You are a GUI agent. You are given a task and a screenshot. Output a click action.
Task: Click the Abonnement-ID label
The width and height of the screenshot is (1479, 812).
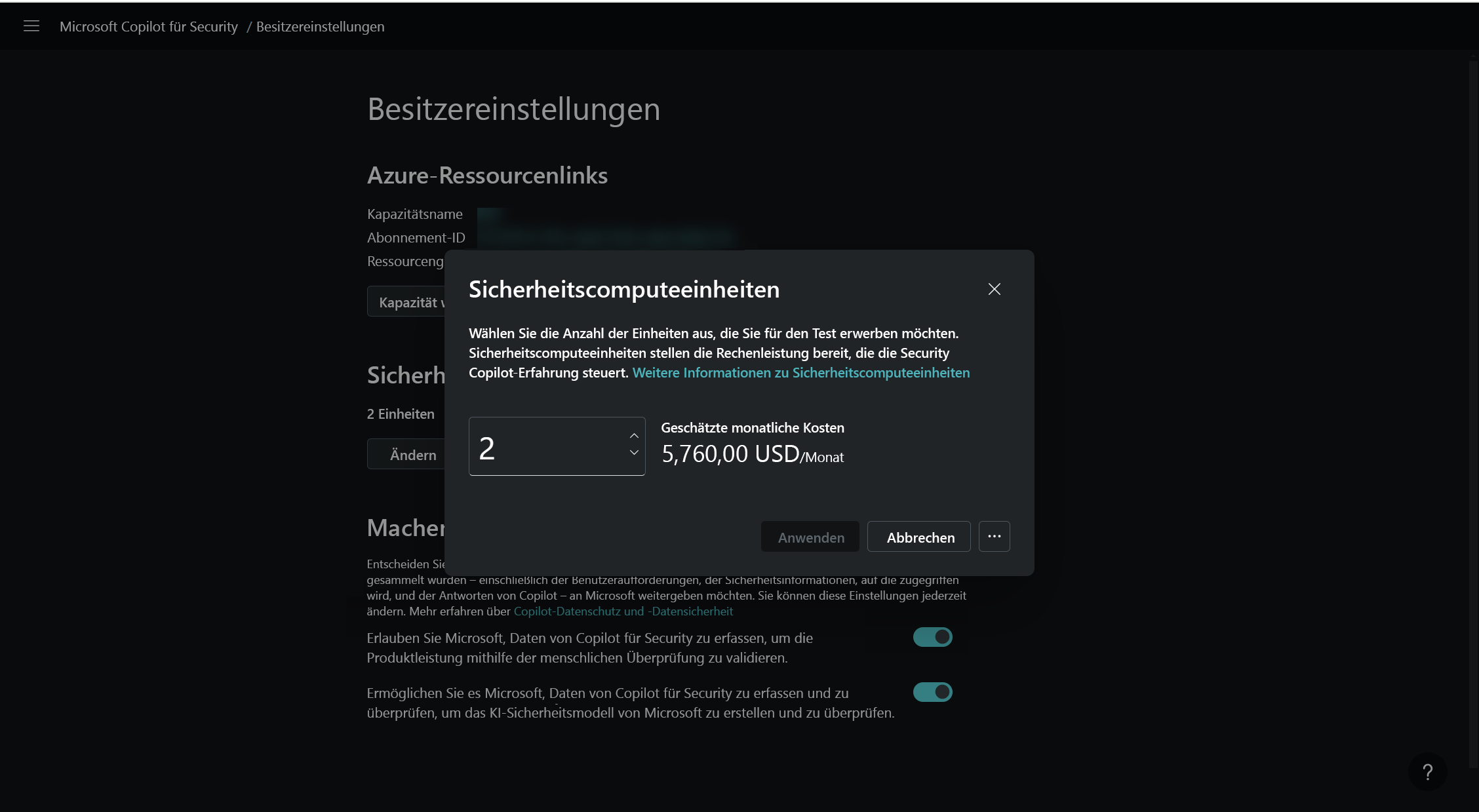click(416, 238)
